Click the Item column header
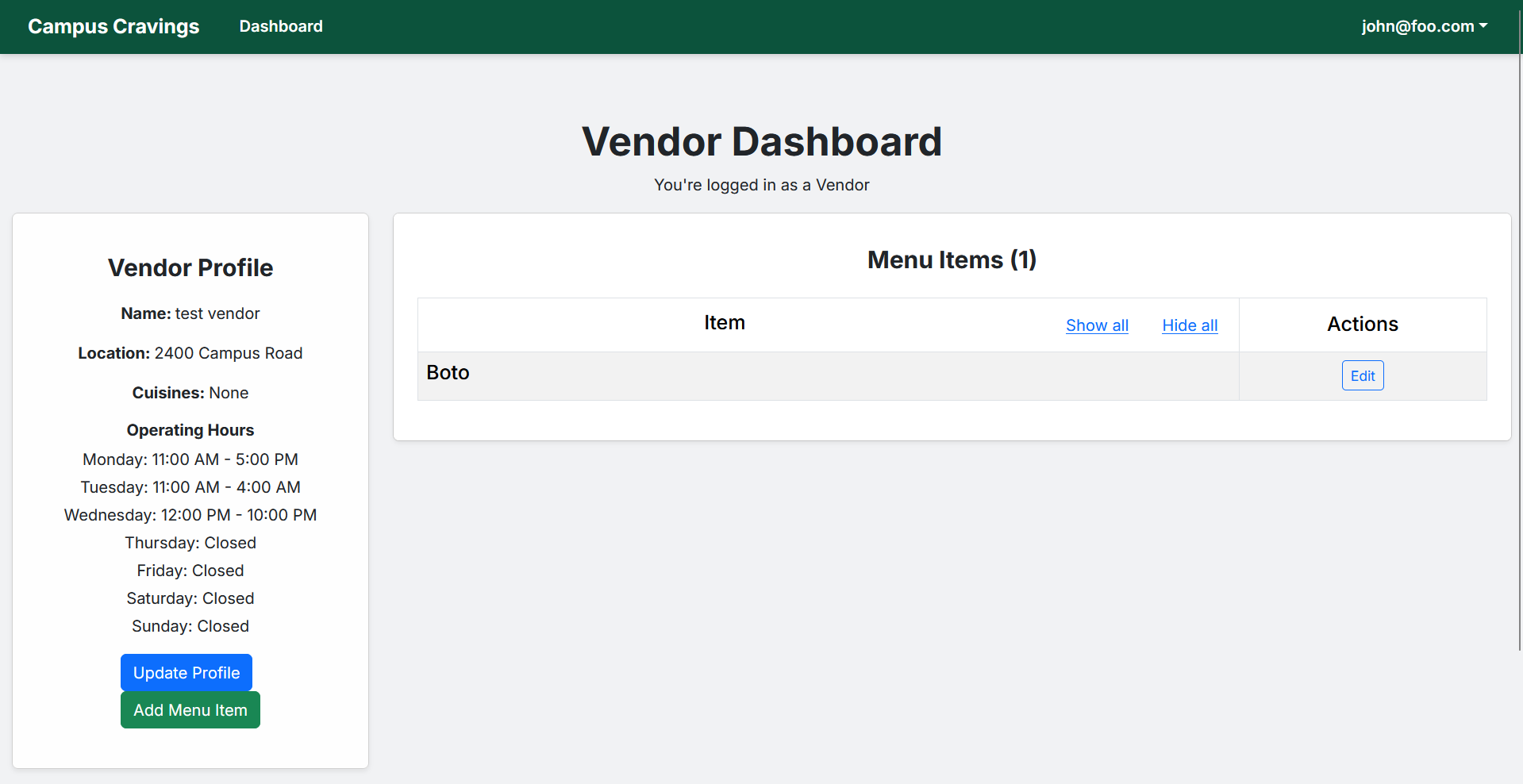1523x784 pixels. point(724,323)
